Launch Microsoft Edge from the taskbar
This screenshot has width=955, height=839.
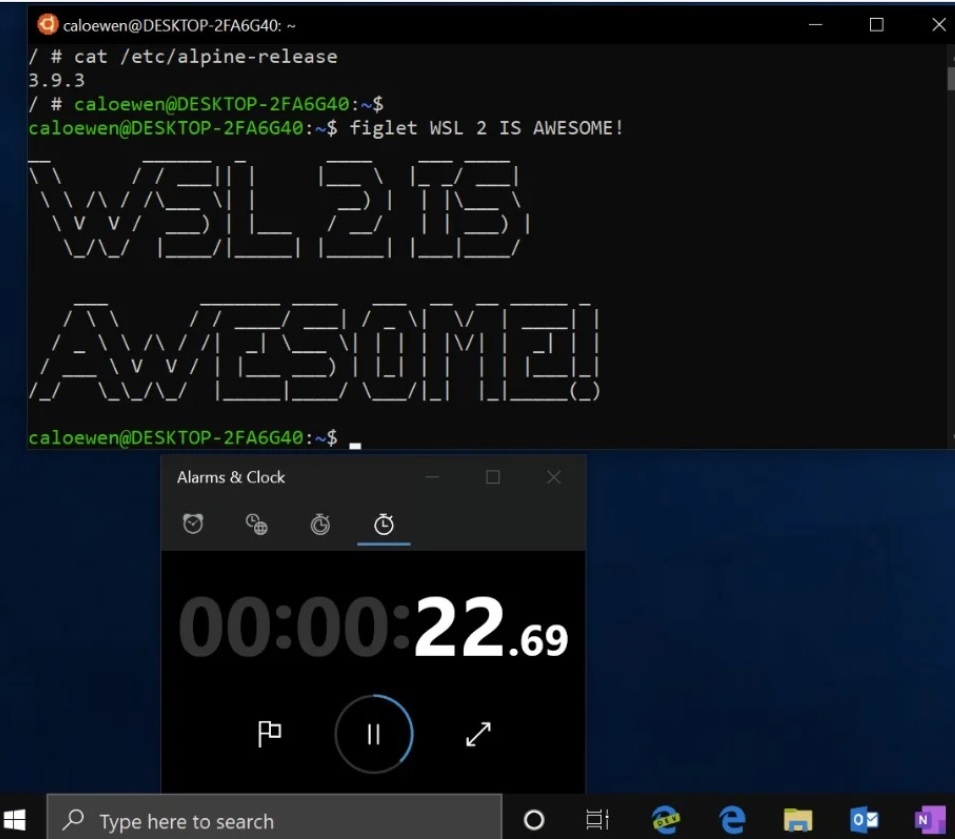point(732,820)
